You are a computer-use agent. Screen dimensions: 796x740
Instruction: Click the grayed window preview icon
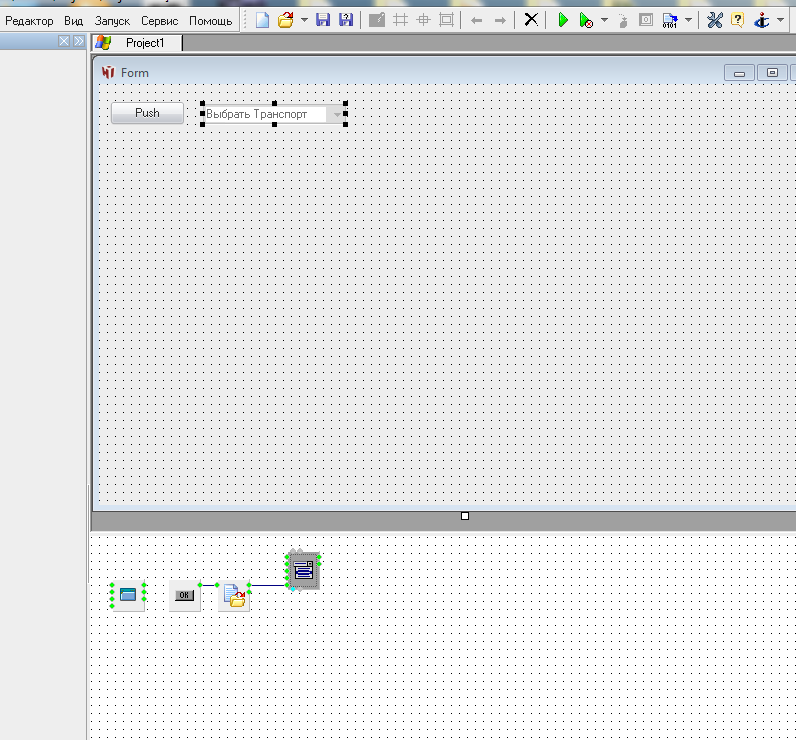(646, 20)
